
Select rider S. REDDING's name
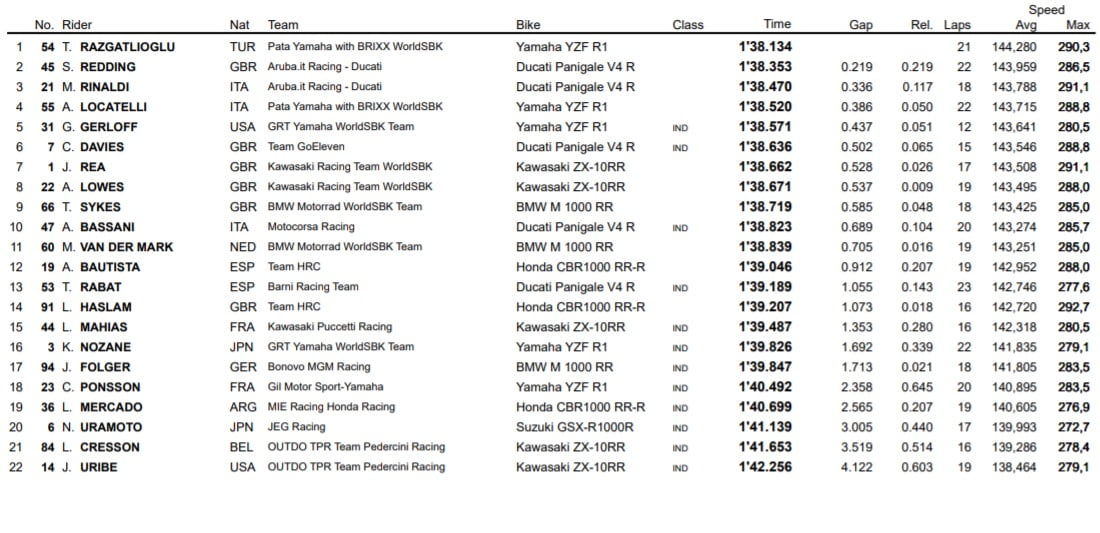click(99, 67)
